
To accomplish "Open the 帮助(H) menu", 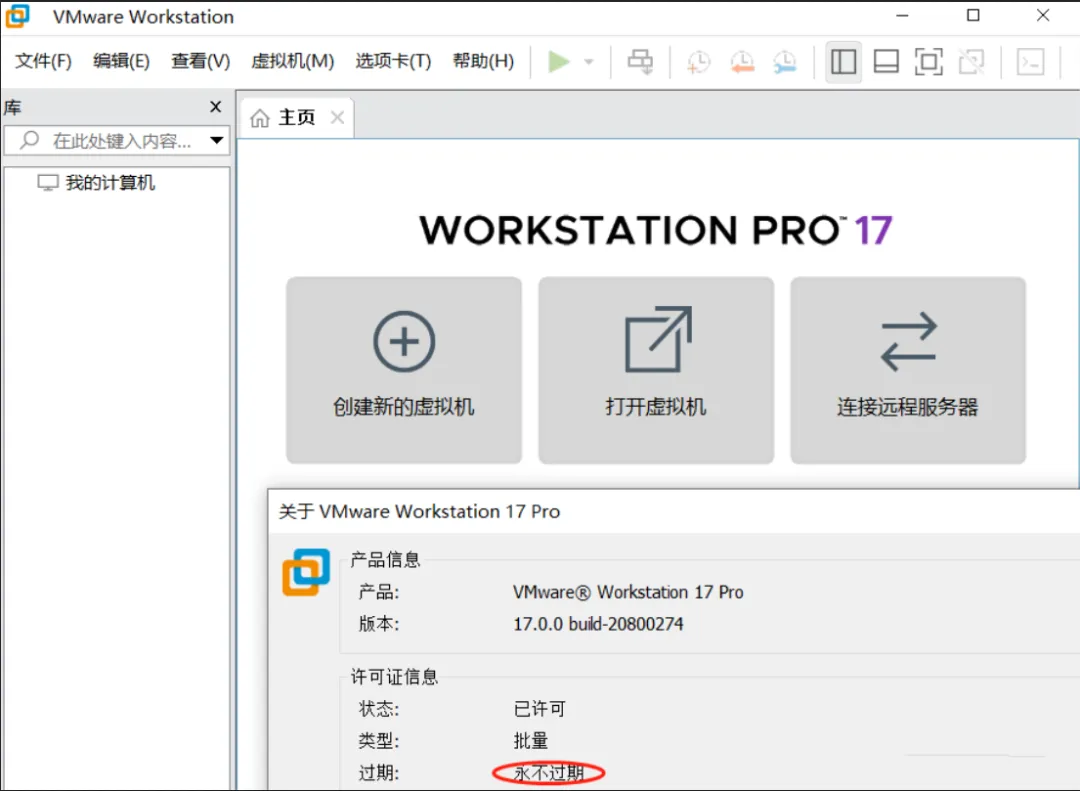I will (x=484, y=61).
